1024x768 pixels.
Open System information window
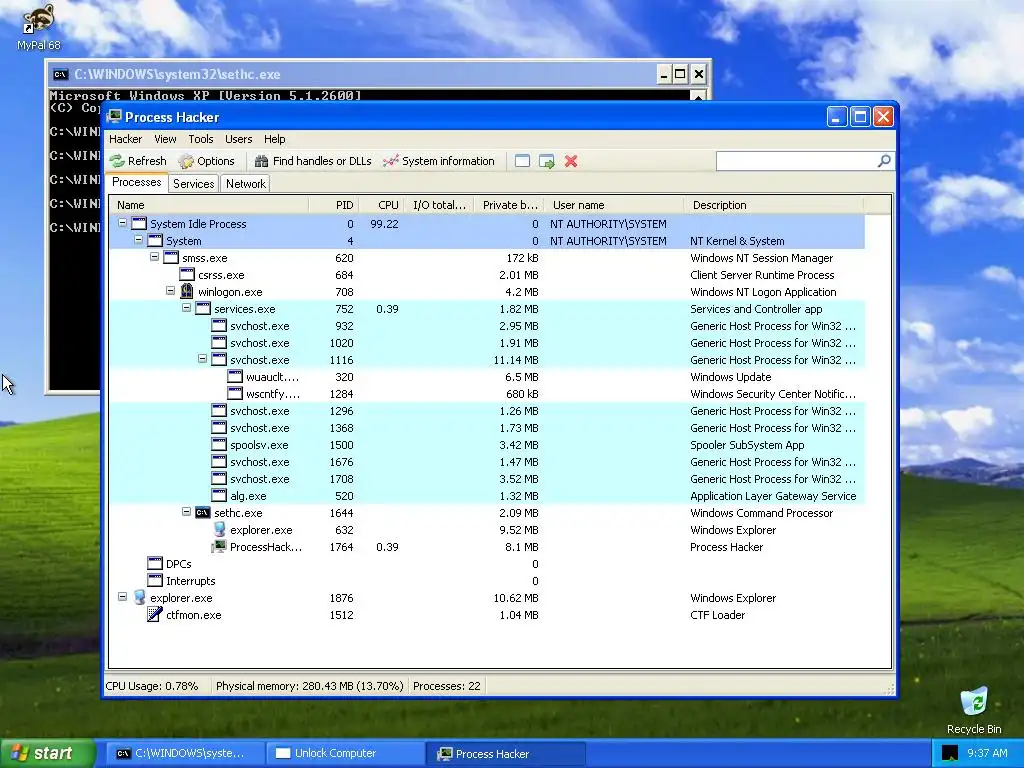pyautogui.click(x=439, y=161)
